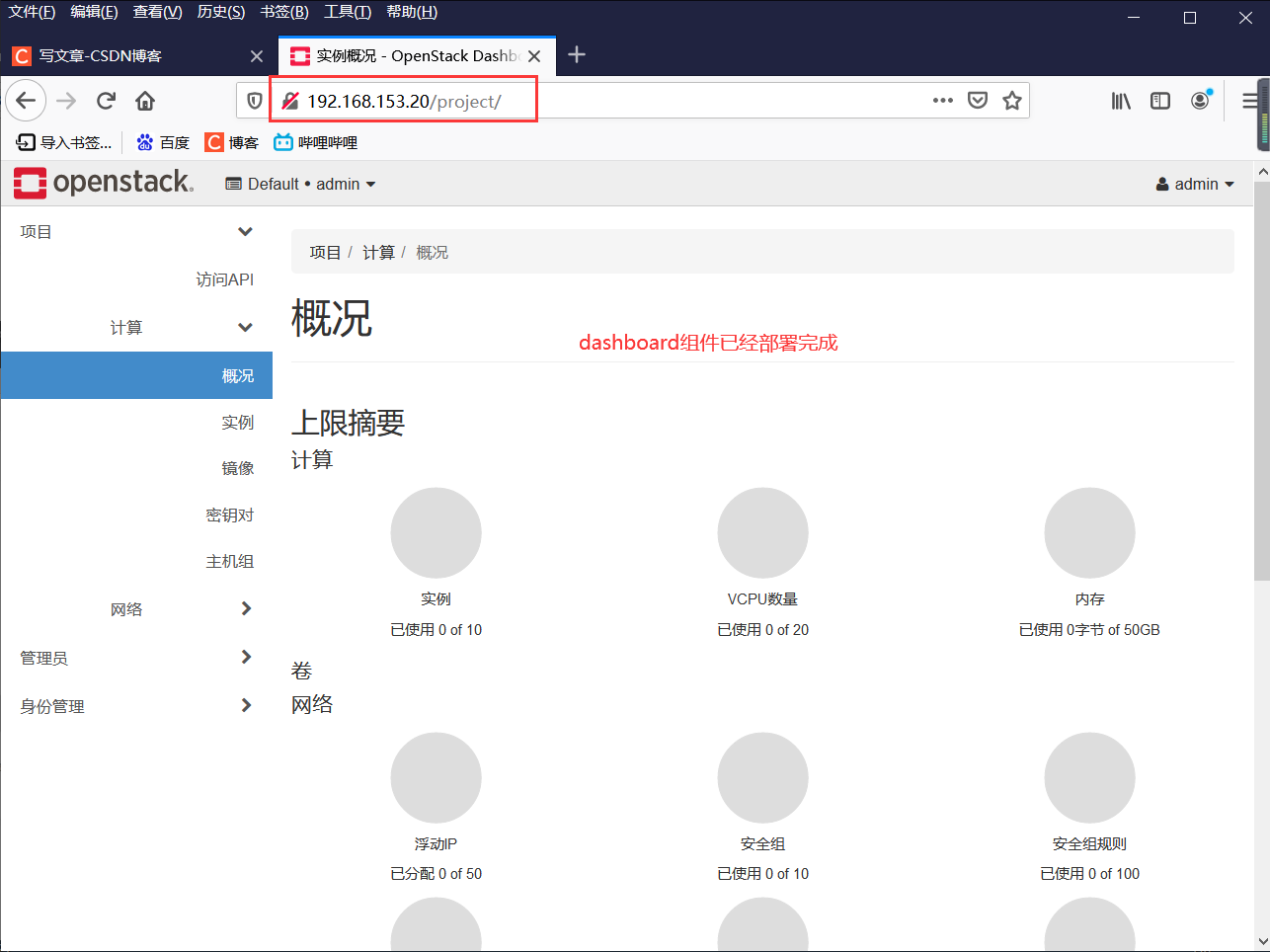
Task: Save the page to Pocket
Action: click(978, 100)
